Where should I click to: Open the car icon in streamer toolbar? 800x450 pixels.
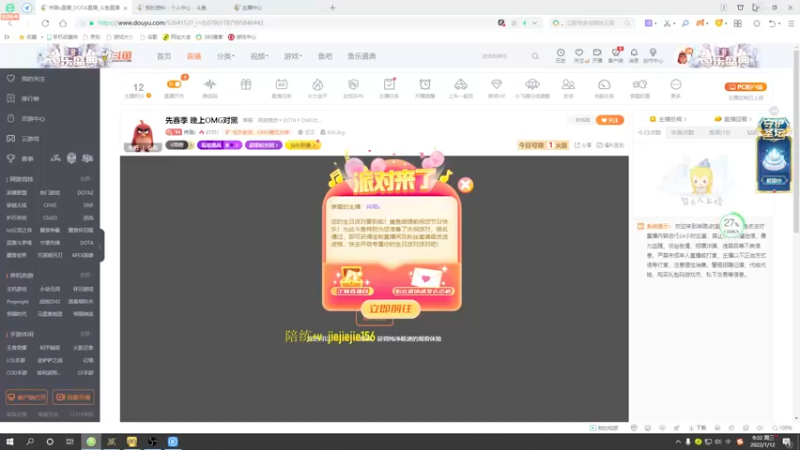click(x=461, y=84)
